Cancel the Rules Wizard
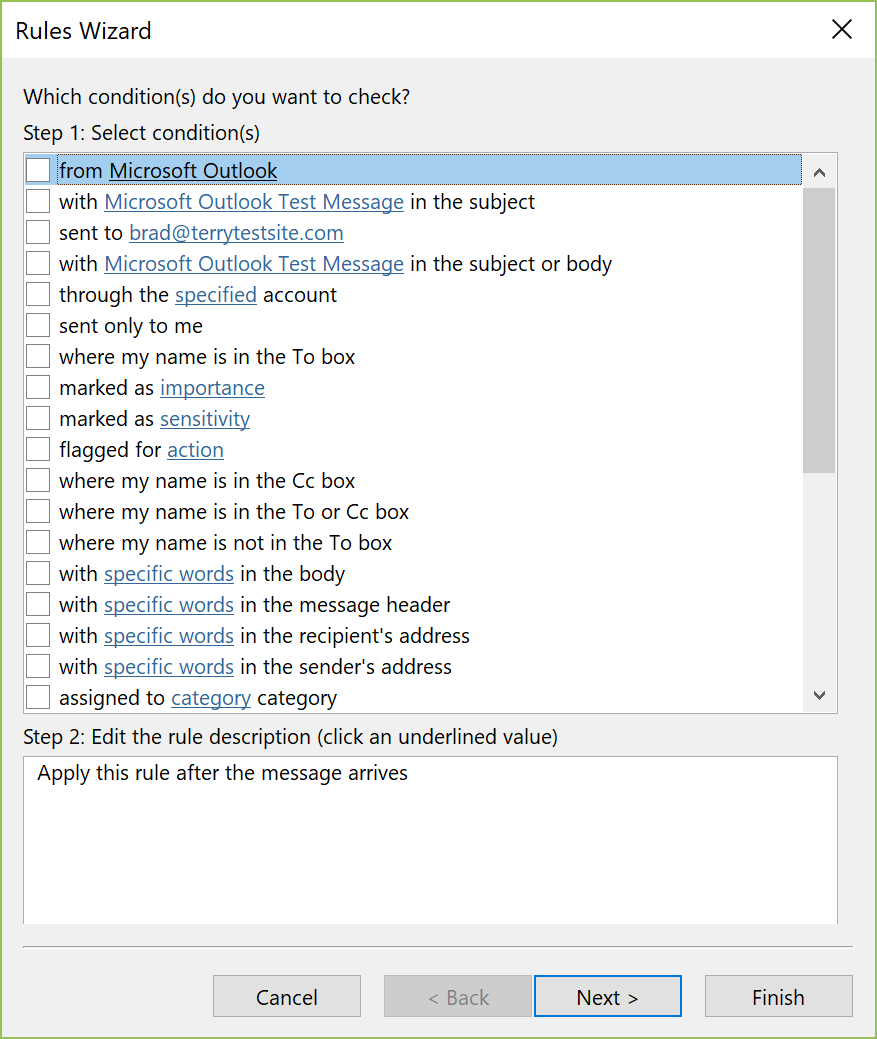877x1039 pixels. (287, 996)
